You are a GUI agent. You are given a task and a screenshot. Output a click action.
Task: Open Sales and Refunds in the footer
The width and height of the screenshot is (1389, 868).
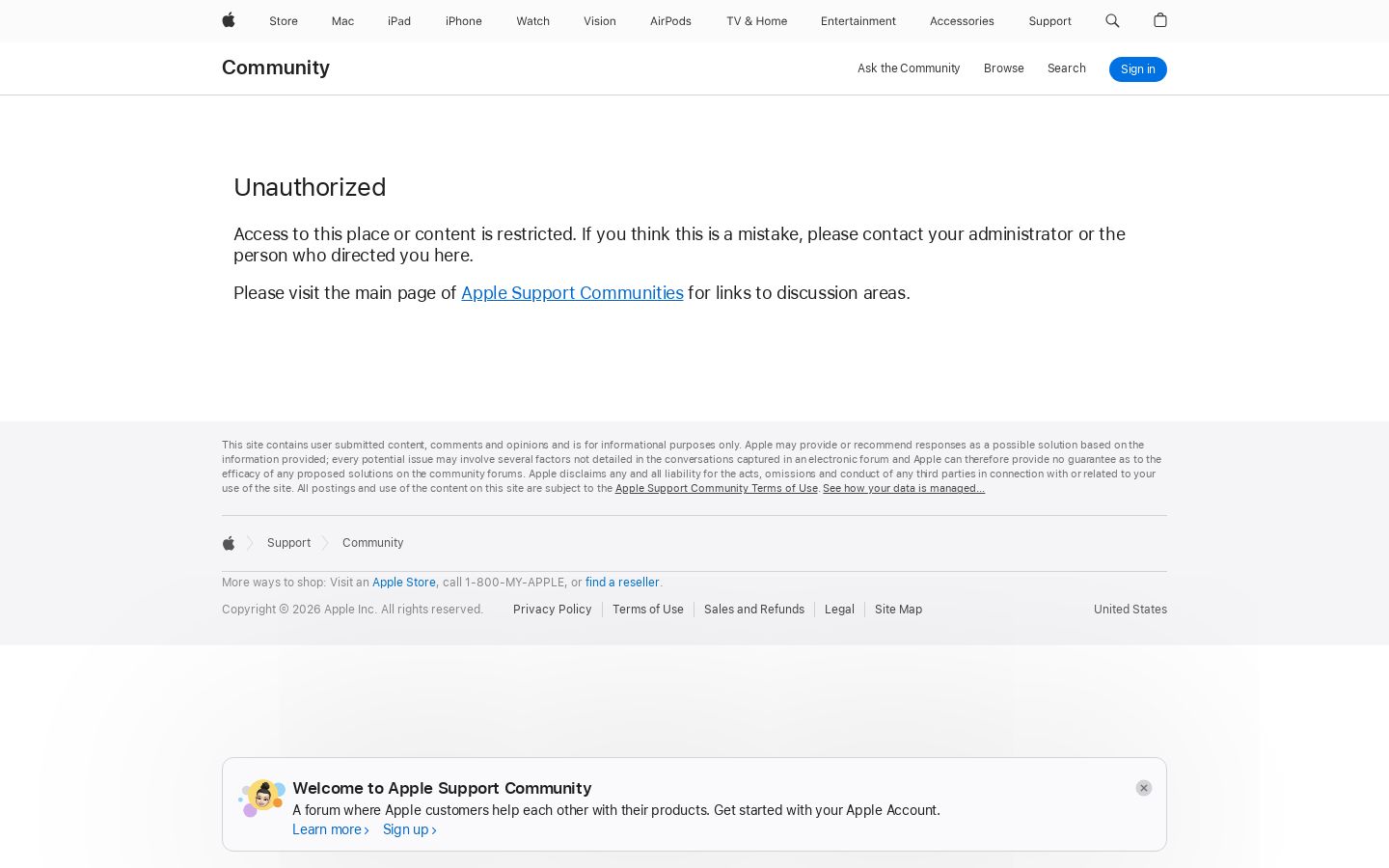click(x=754, y=610)
